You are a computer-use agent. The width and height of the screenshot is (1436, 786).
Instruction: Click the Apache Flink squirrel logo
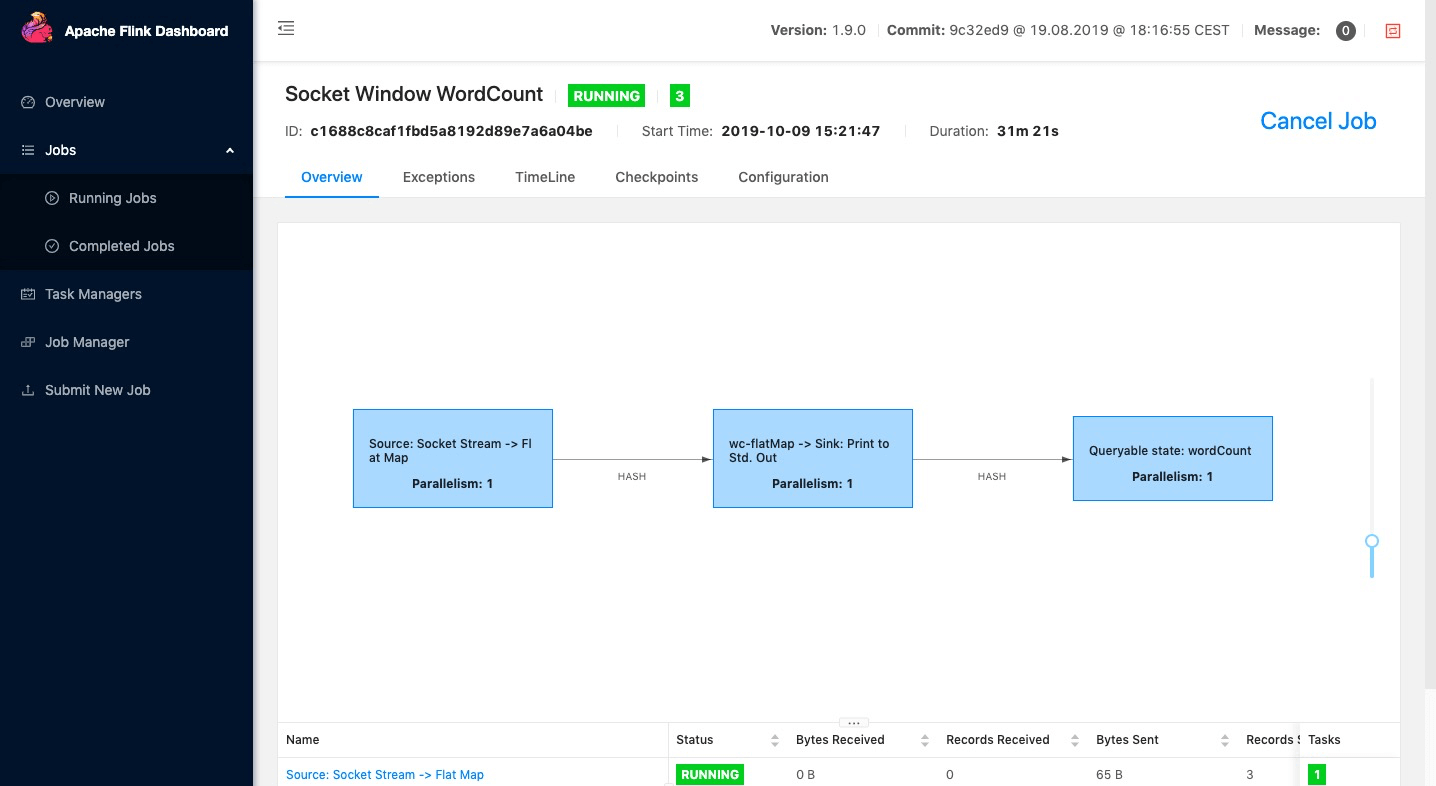(38, 29)
